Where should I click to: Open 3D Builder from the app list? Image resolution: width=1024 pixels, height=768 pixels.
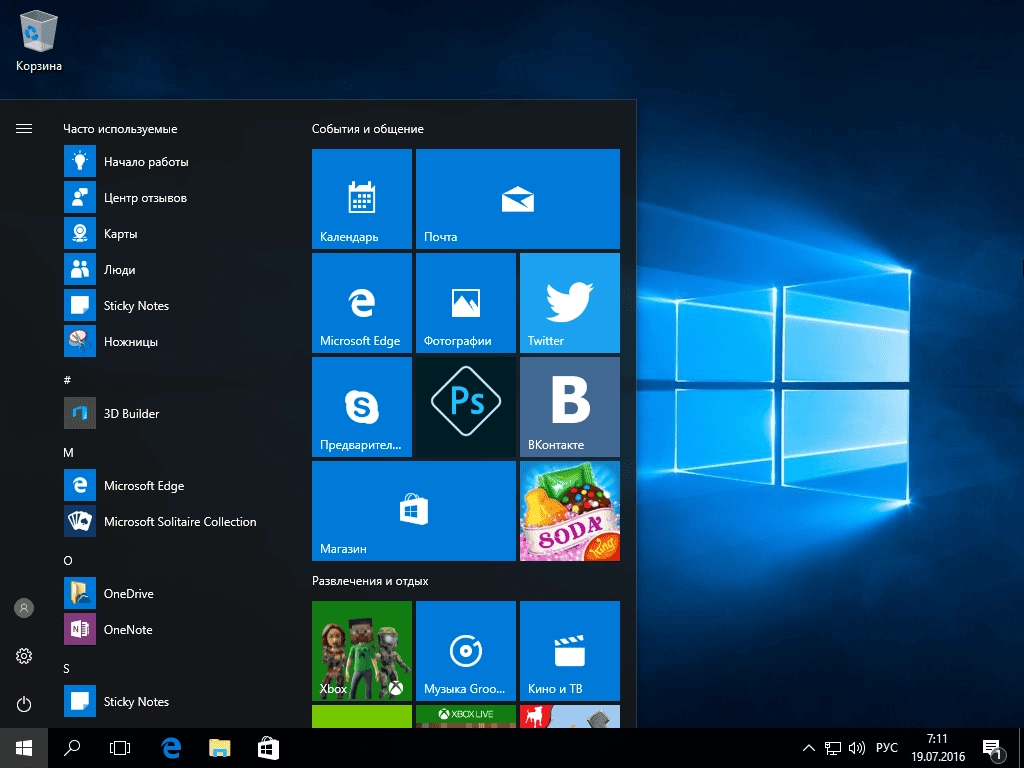click(176, 413)
